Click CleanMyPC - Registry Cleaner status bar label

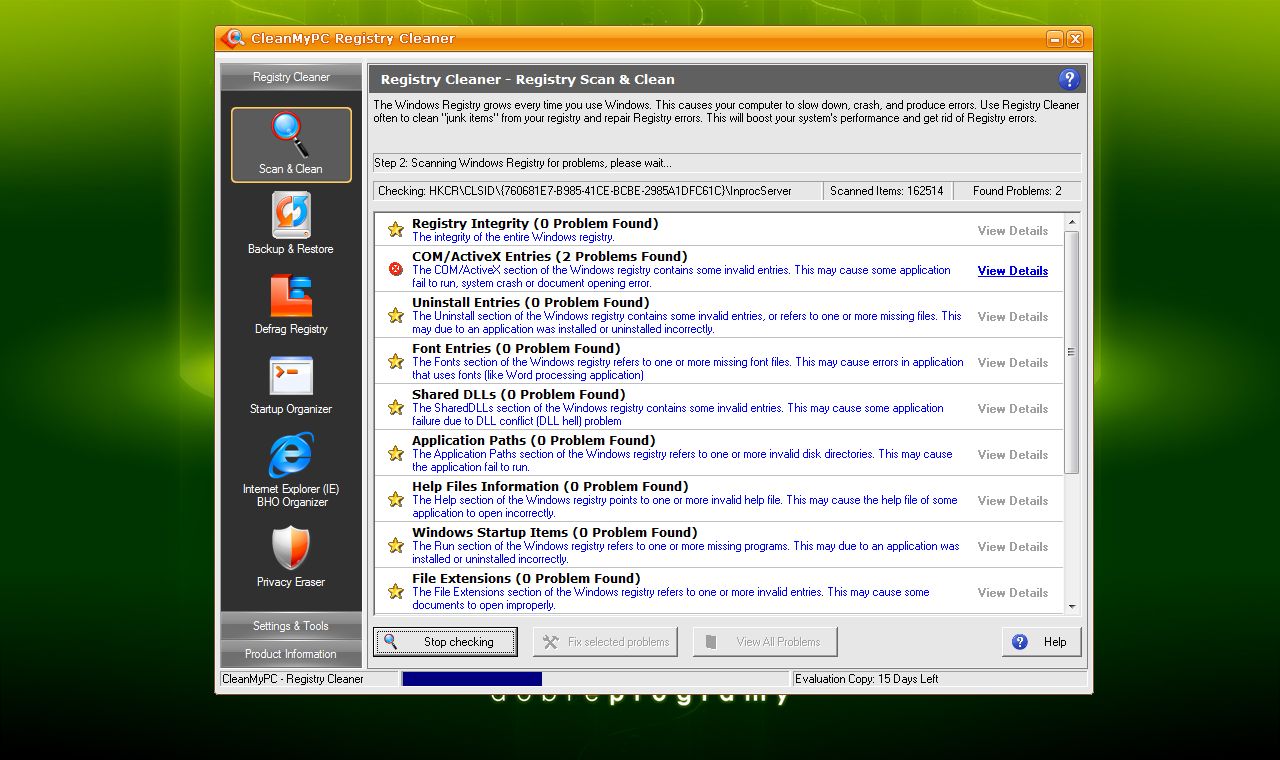(310, 679)
